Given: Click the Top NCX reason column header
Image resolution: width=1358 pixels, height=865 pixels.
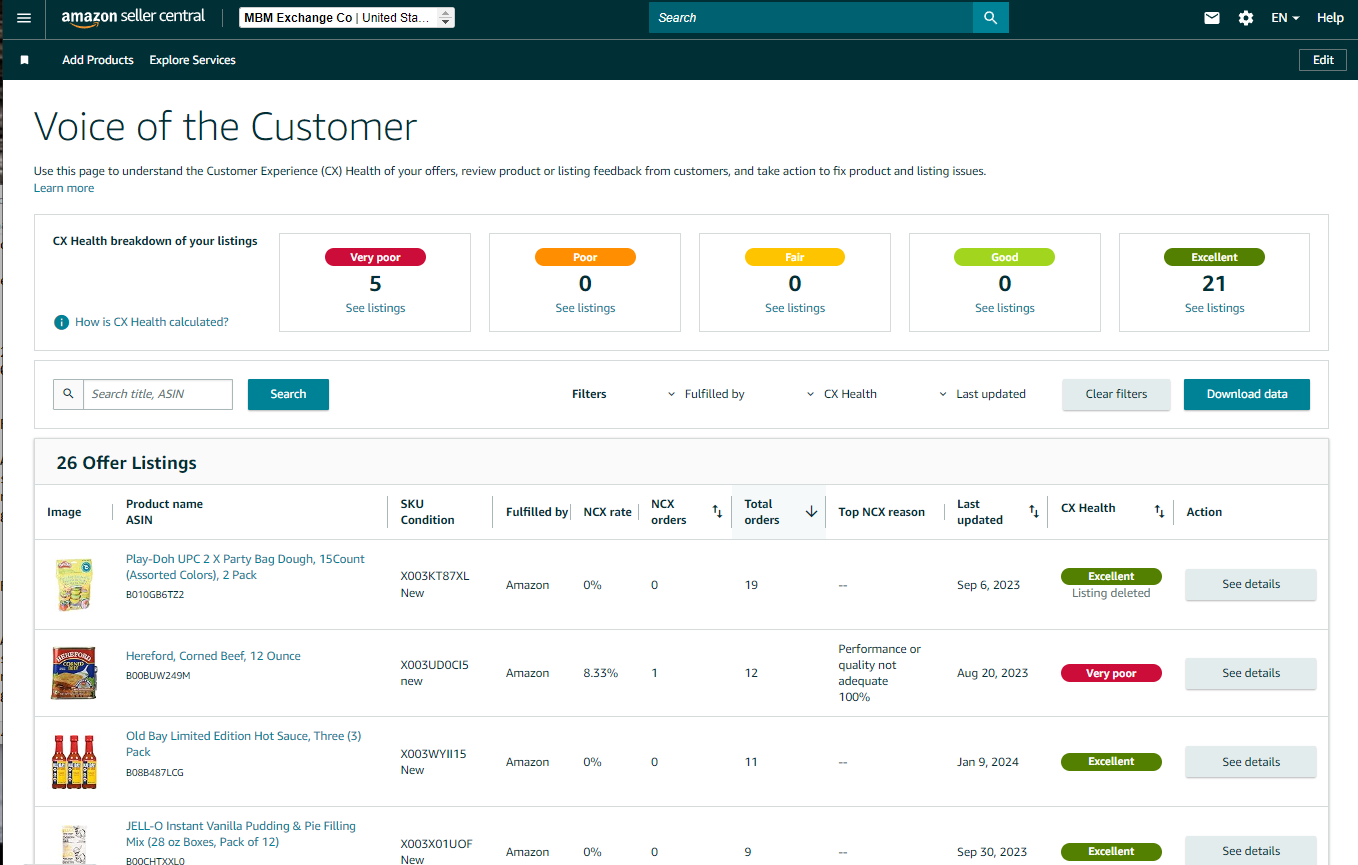Looking at the screenshot, I should (x=882, y=512).
